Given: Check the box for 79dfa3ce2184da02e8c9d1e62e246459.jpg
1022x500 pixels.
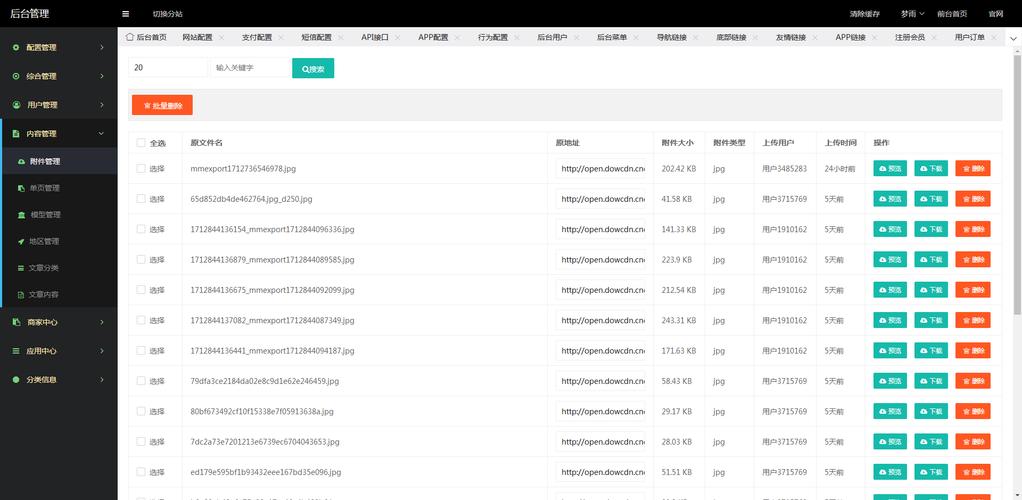Looking at the screenshot, I should 141,381.
